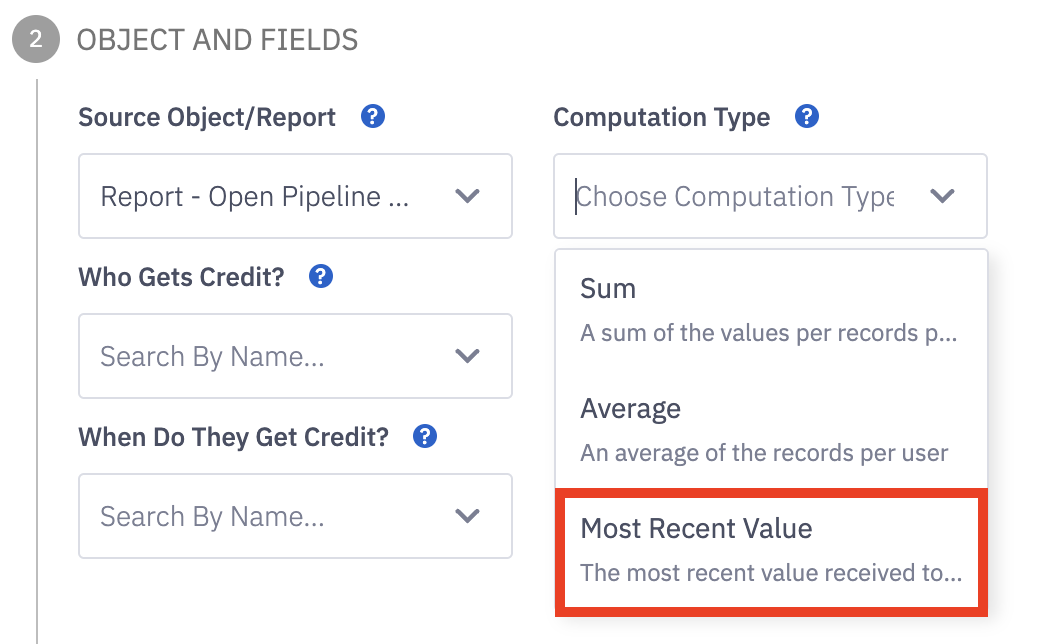Choose the Average computation option
The height and width of the screenshot is (644, 1044).
[771, 430]
